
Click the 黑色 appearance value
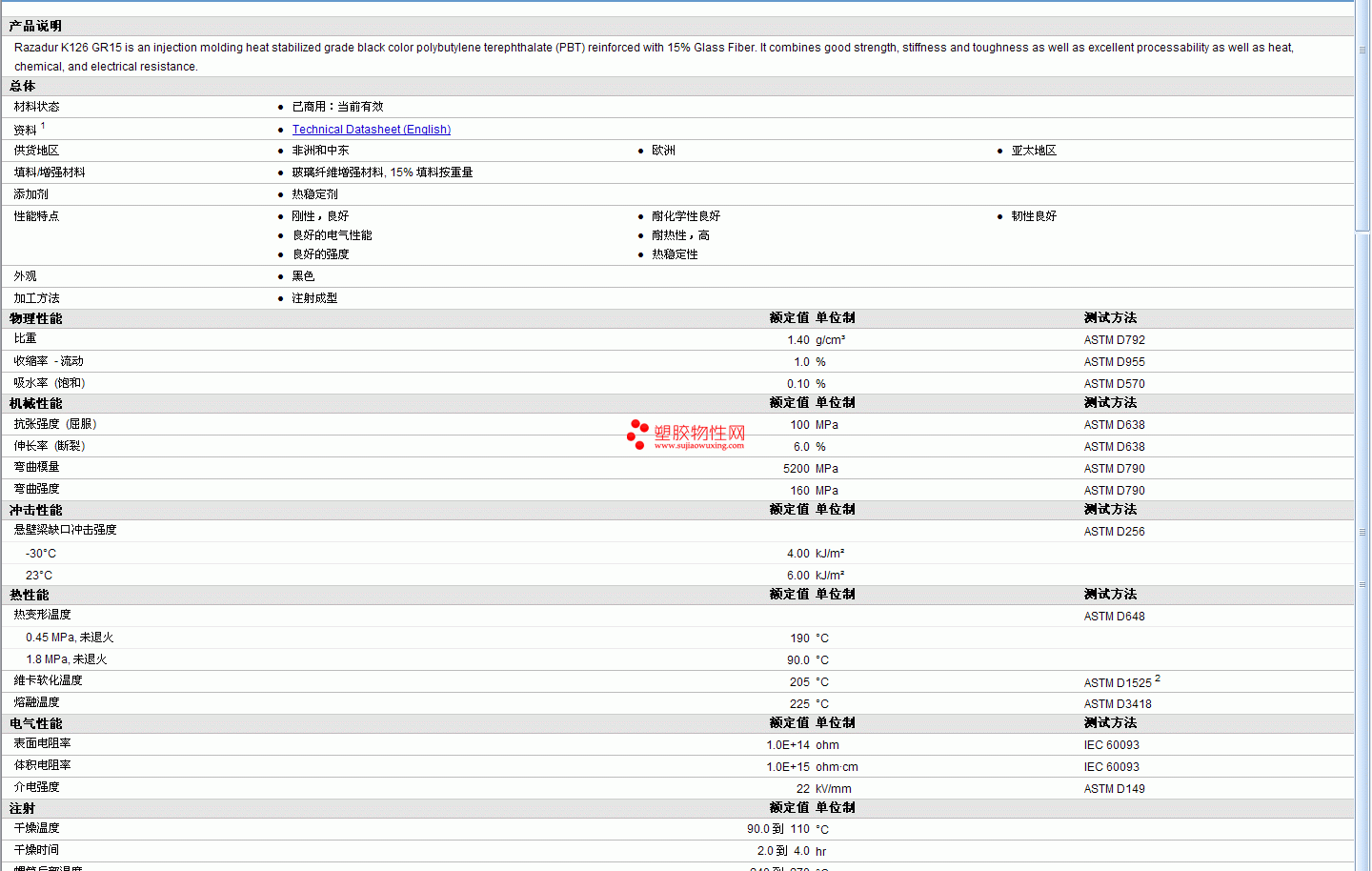click(x=303, y=276)
